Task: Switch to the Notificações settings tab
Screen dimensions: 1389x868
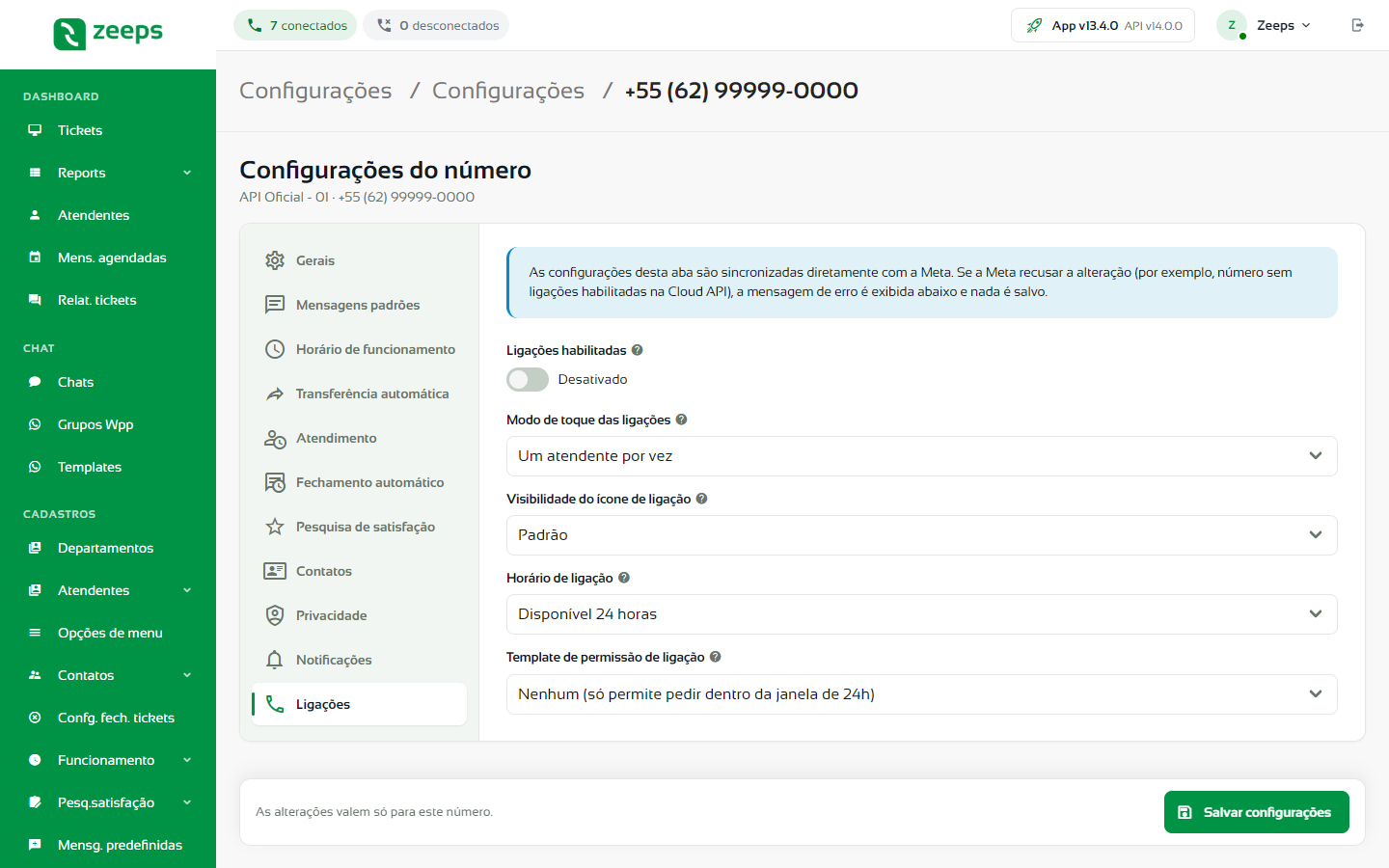Action: (359, 660)
